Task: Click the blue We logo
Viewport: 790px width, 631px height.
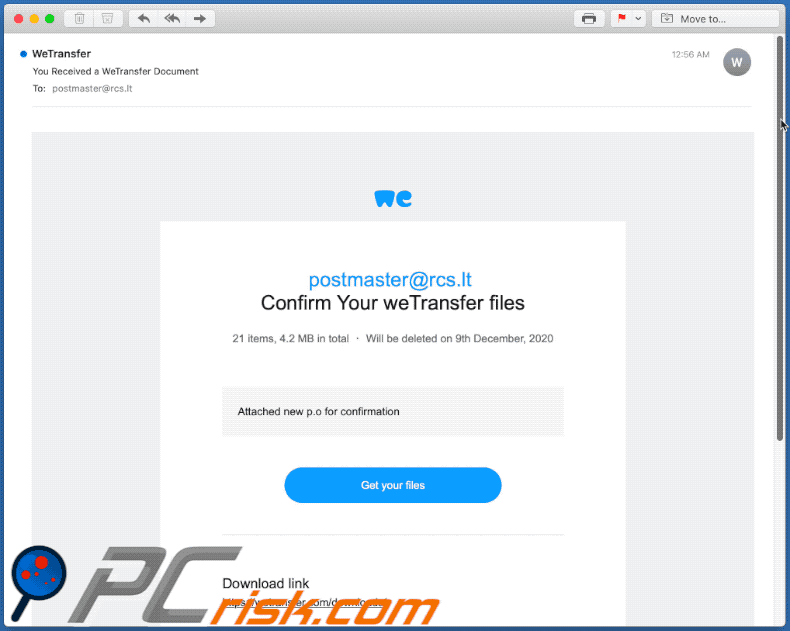Action: (x=393, y=199)
